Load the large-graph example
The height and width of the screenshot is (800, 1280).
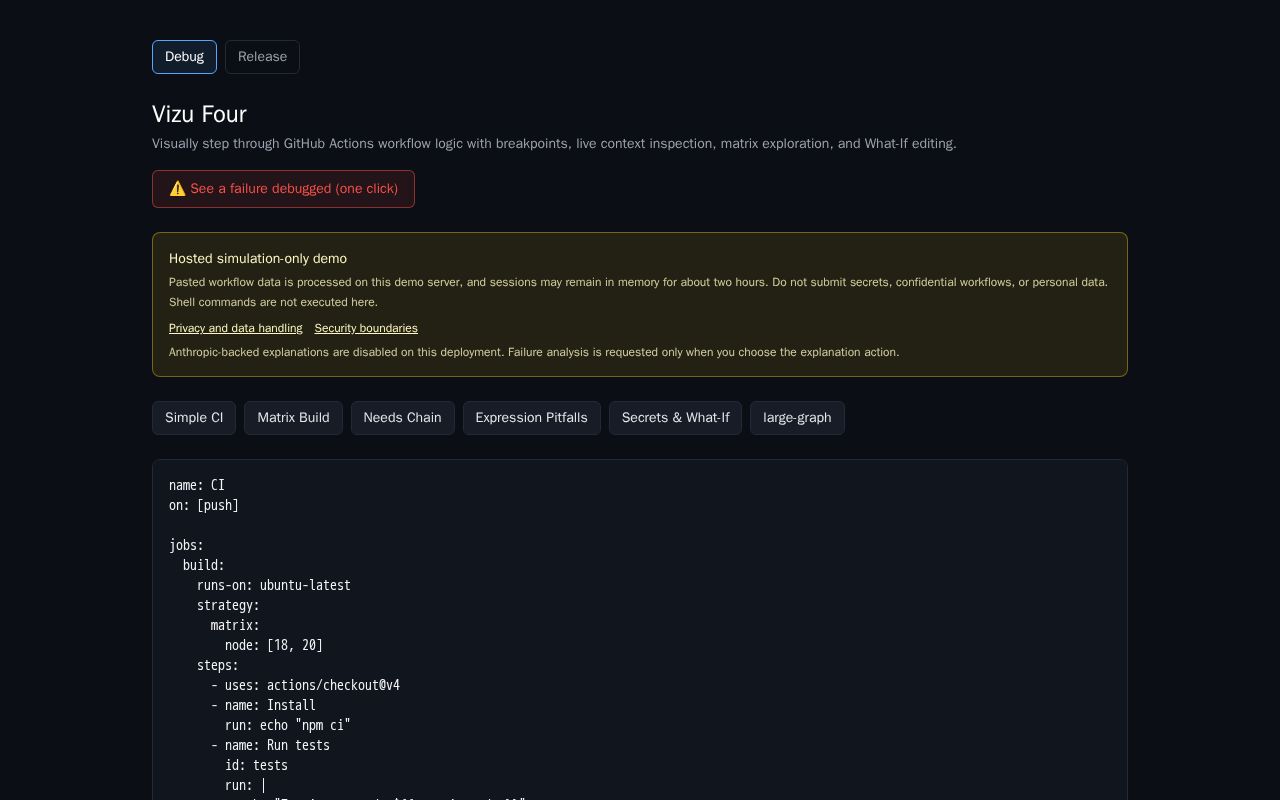click(x=797, y=418)
